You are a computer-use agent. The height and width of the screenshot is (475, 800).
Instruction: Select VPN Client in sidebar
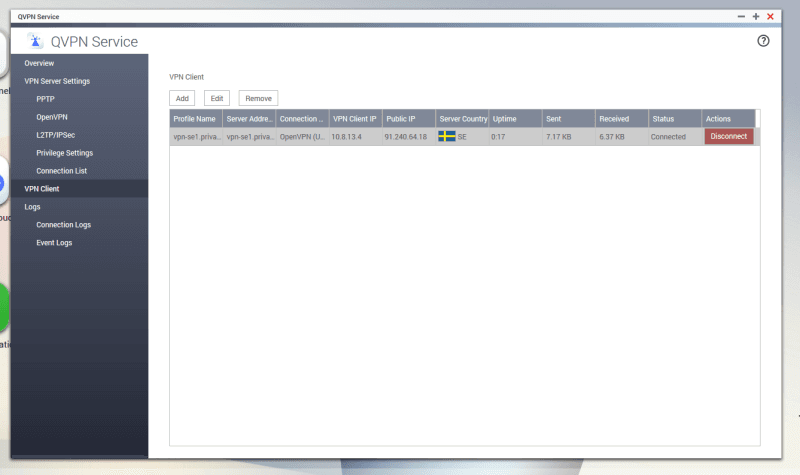(x=42, y=188)
